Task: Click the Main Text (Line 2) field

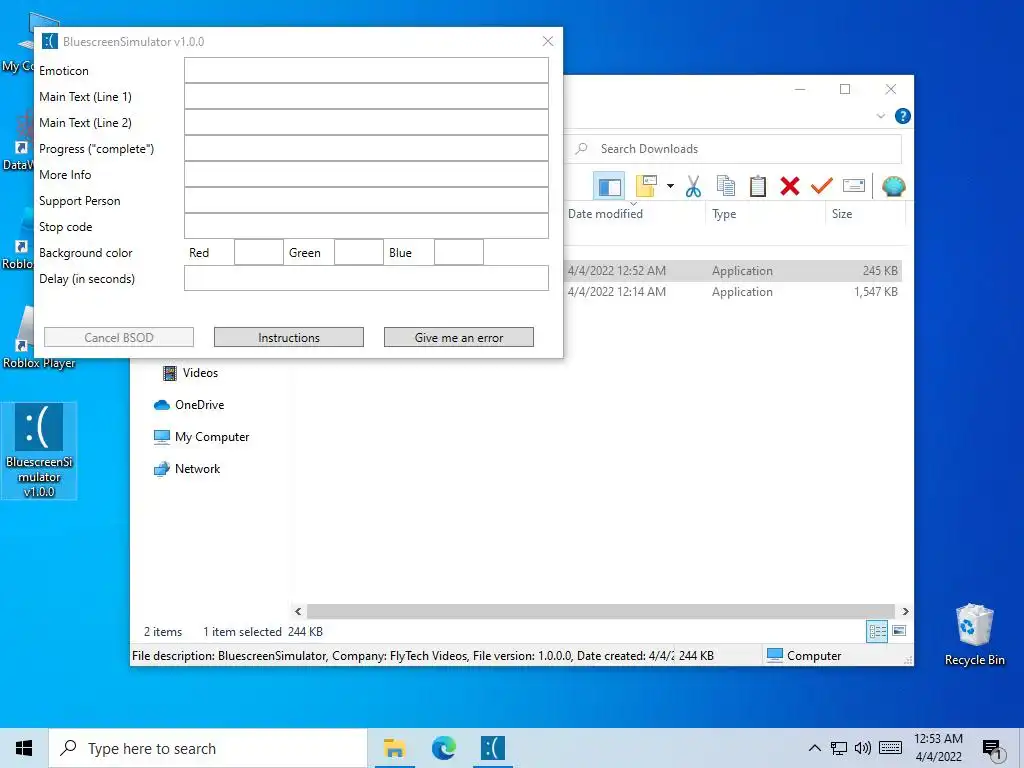Action: 366,122
